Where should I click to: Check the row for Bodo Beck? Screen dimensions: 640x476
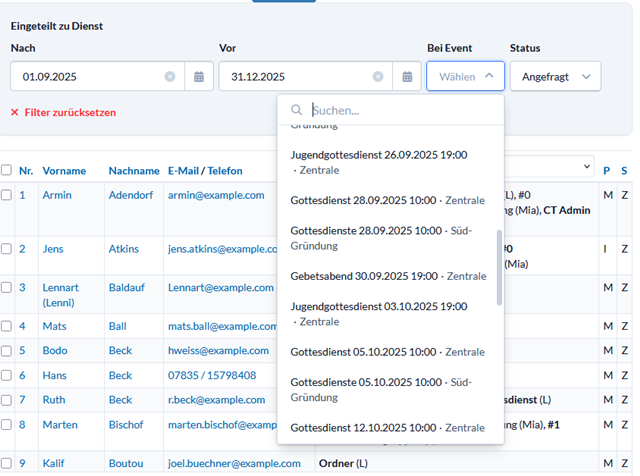click(6, 351)
